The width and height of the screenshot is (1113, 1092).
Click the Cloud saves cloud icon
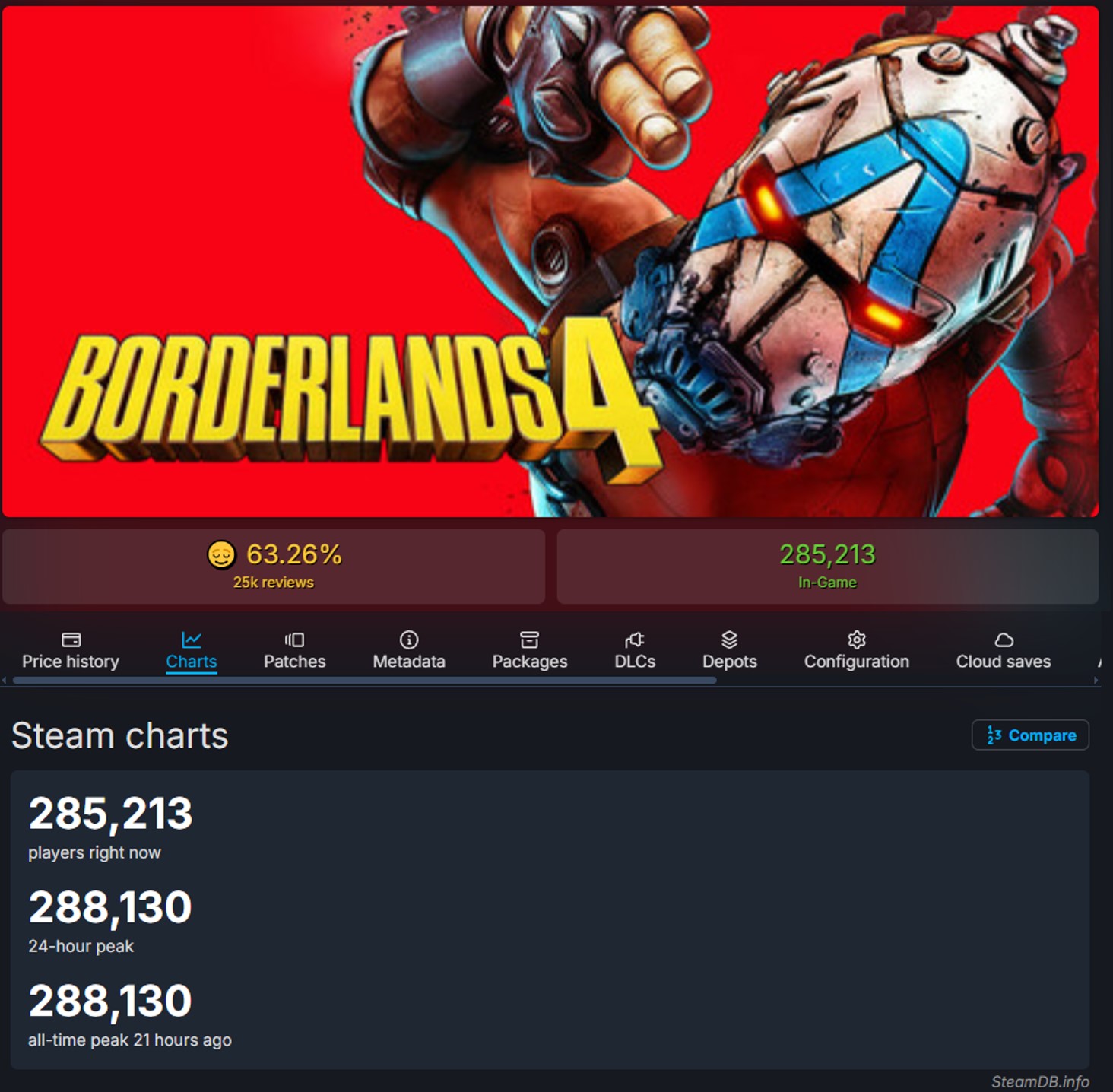(x=1004, y=640)
